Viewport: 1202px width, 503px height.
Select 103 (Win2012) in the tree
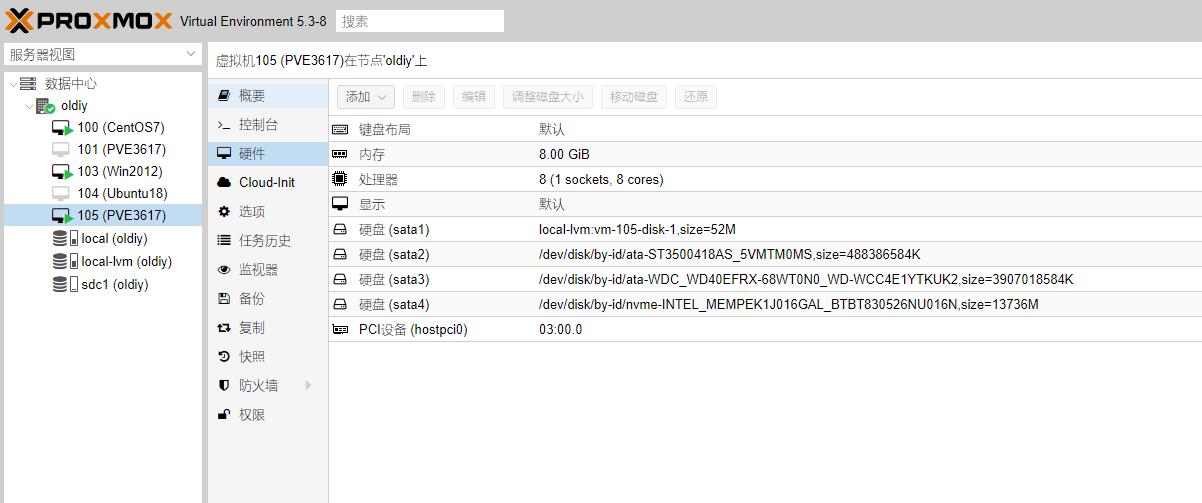[119, 172]
